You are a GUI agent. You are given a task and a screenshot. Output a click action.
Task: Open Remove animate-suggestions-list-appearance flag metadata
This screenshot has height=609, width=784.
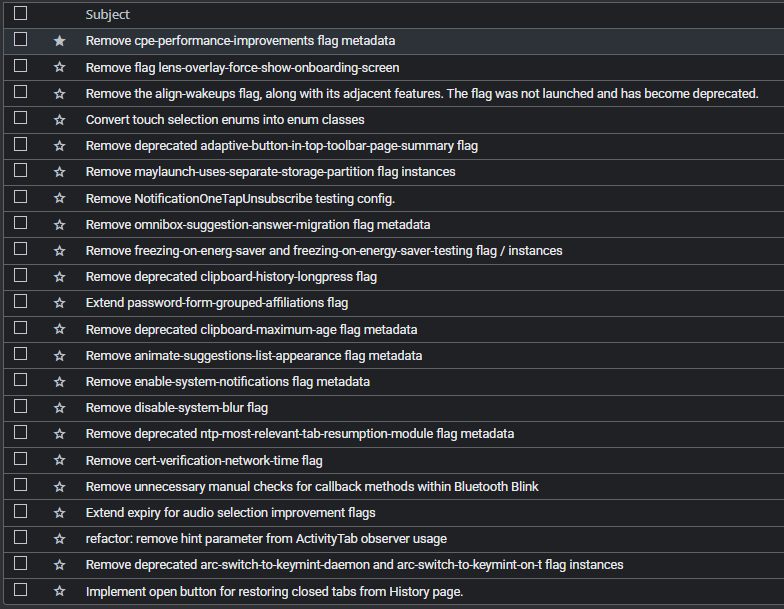(254, 356)
